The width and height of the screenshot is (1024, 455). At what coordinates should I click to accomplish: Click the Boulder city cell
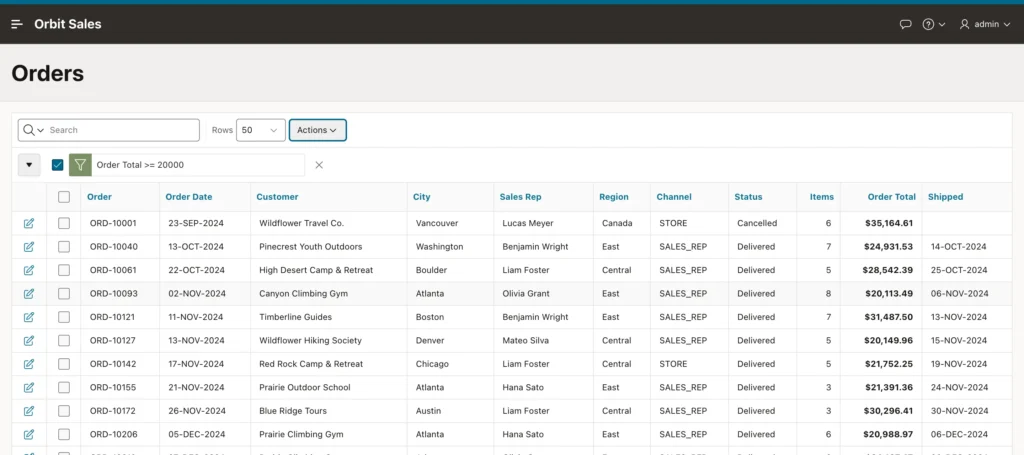tap(431, 270)
